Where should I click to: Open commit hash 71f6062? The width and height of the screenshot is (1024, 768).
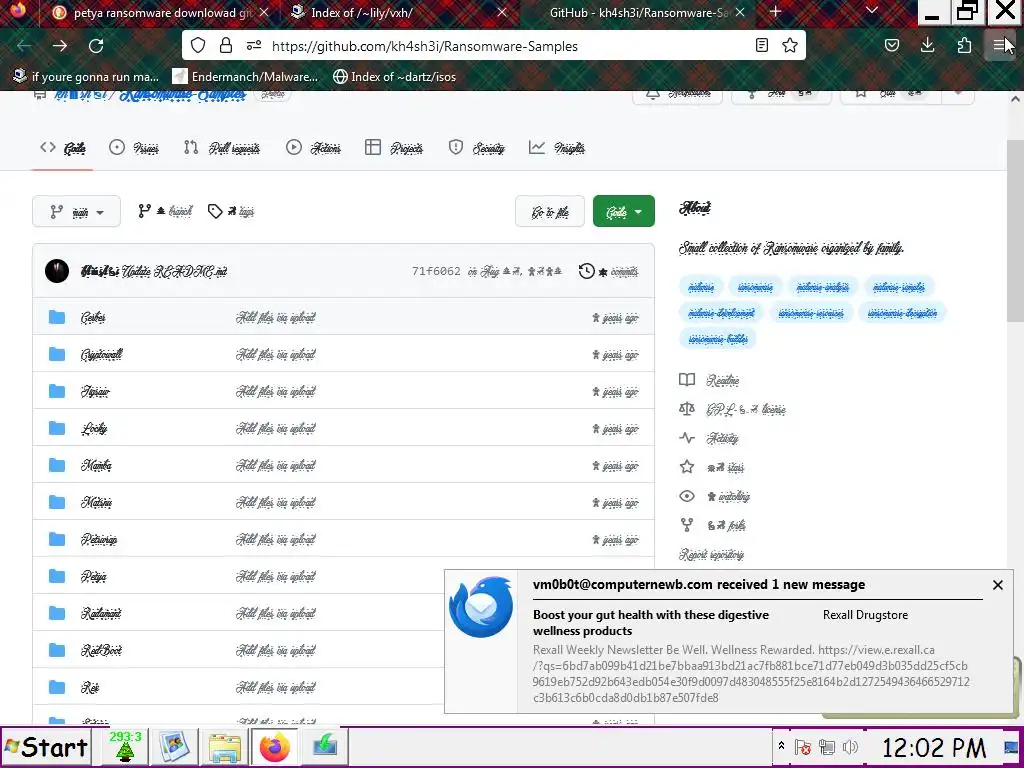point(436,271)
